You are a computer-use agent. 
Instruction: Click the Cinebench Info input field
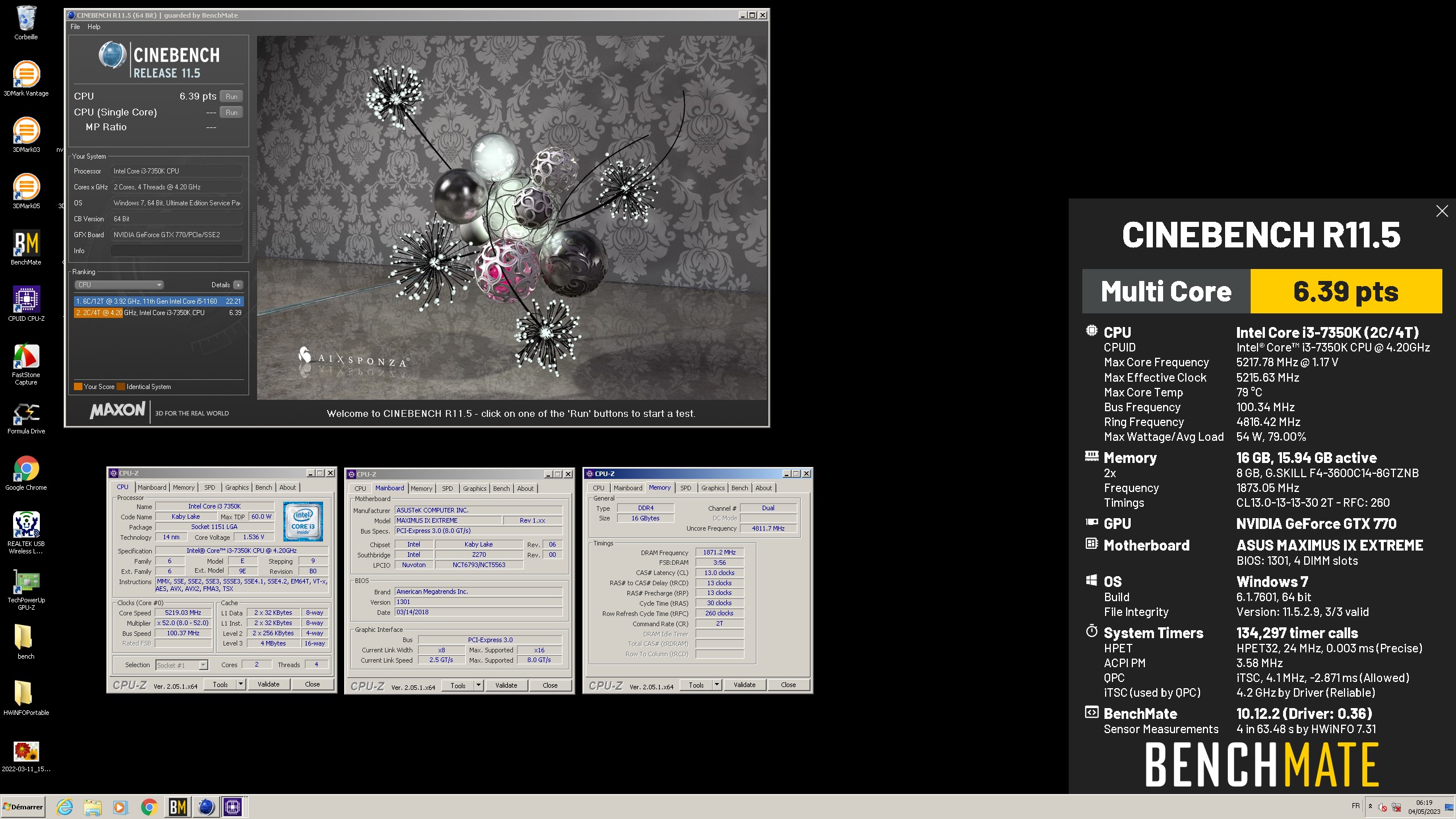[177, 251]
